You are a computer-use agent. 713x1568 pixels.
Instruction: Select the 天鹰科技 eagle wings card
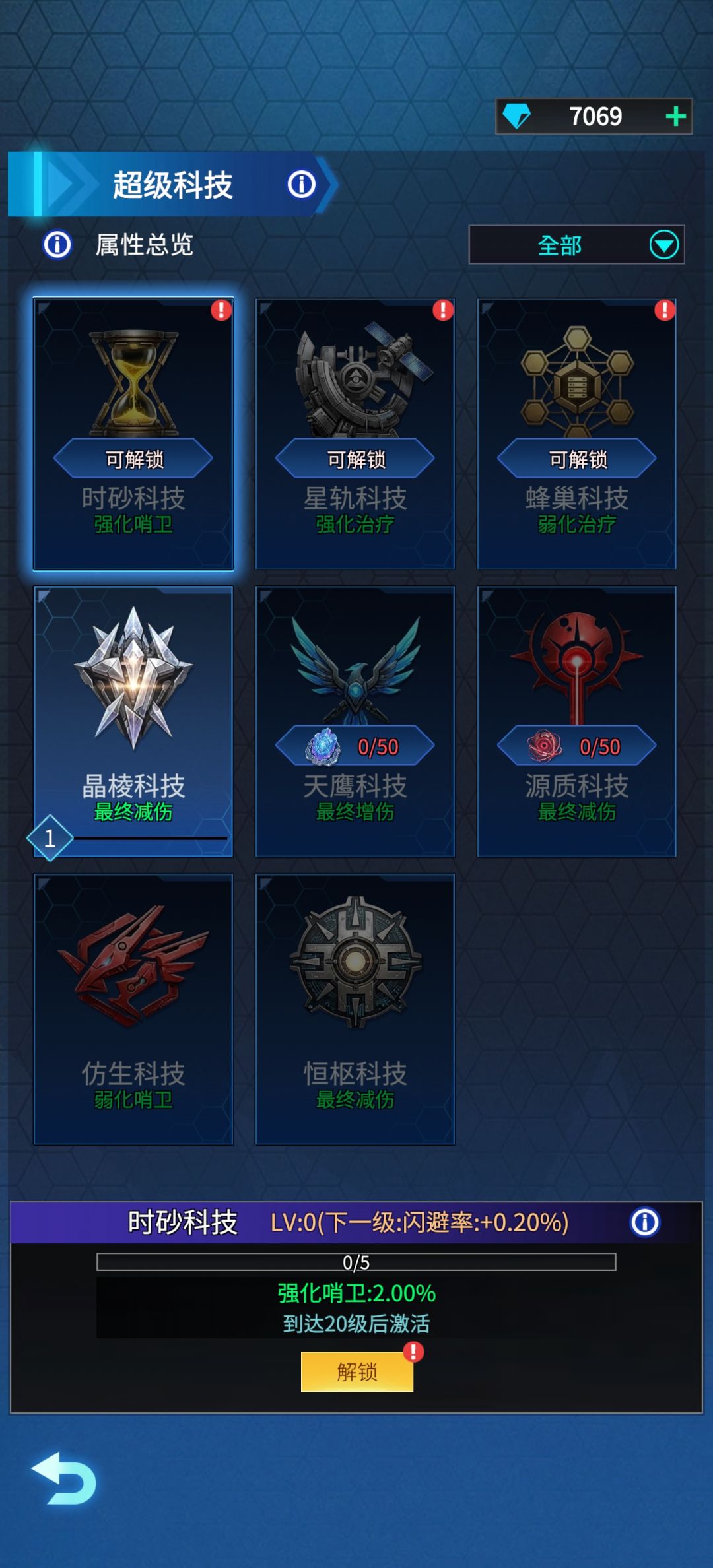(355, 721)
